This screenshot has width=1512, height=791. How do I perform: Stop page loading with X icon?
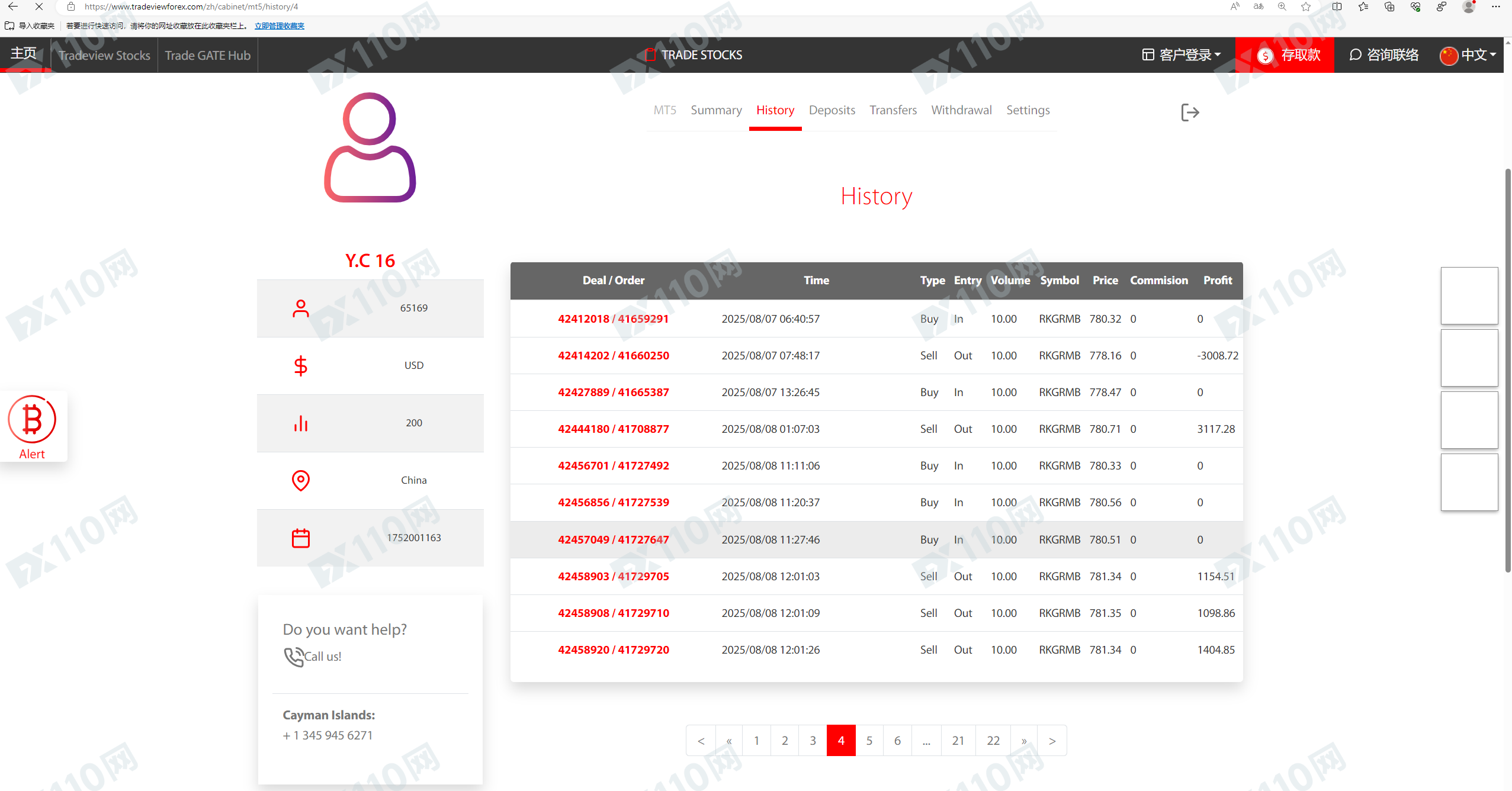39,7
